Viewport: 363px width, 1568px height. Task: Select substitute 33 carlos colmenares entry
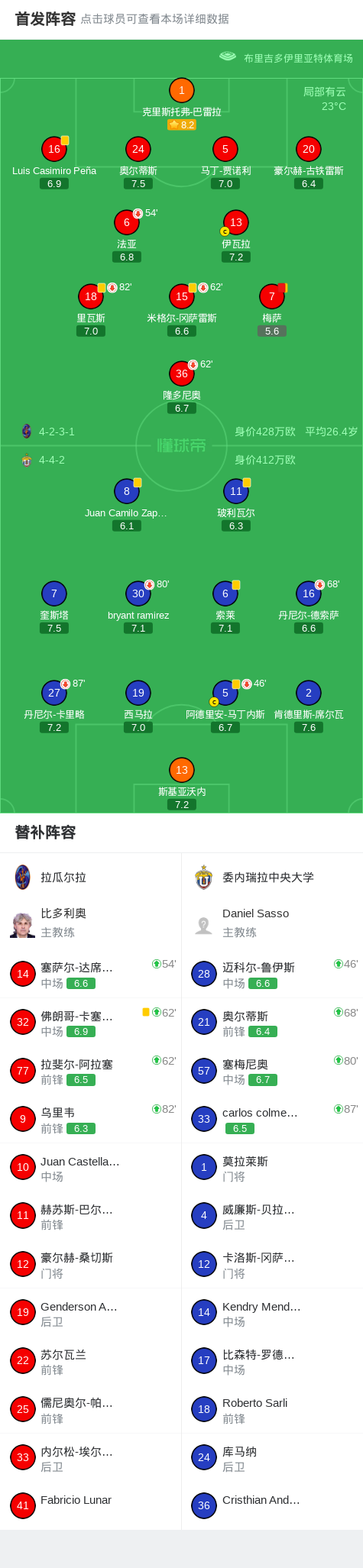coord(272,1119)
